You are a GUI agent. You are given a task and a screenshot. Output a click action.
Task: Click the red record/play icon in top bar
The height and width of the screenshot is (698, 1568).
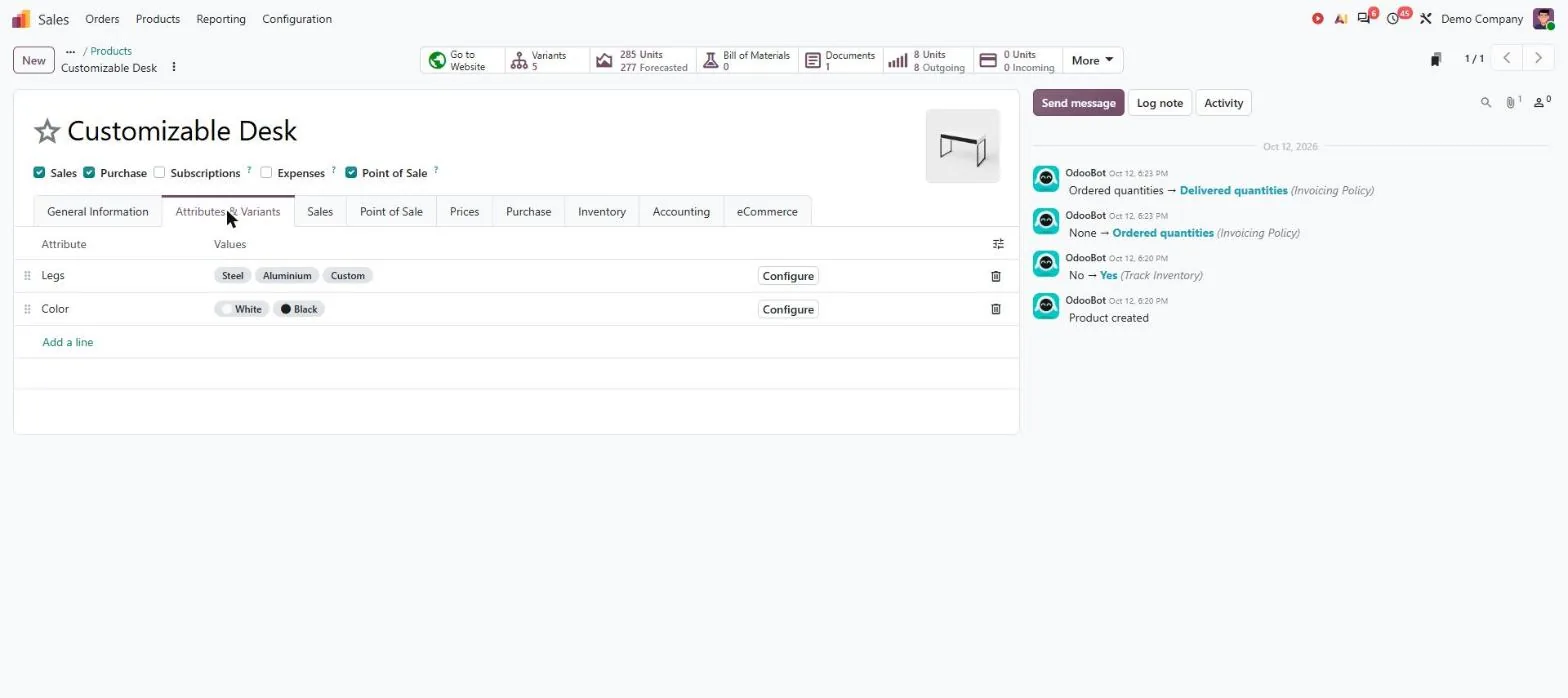pos(1318,19)
